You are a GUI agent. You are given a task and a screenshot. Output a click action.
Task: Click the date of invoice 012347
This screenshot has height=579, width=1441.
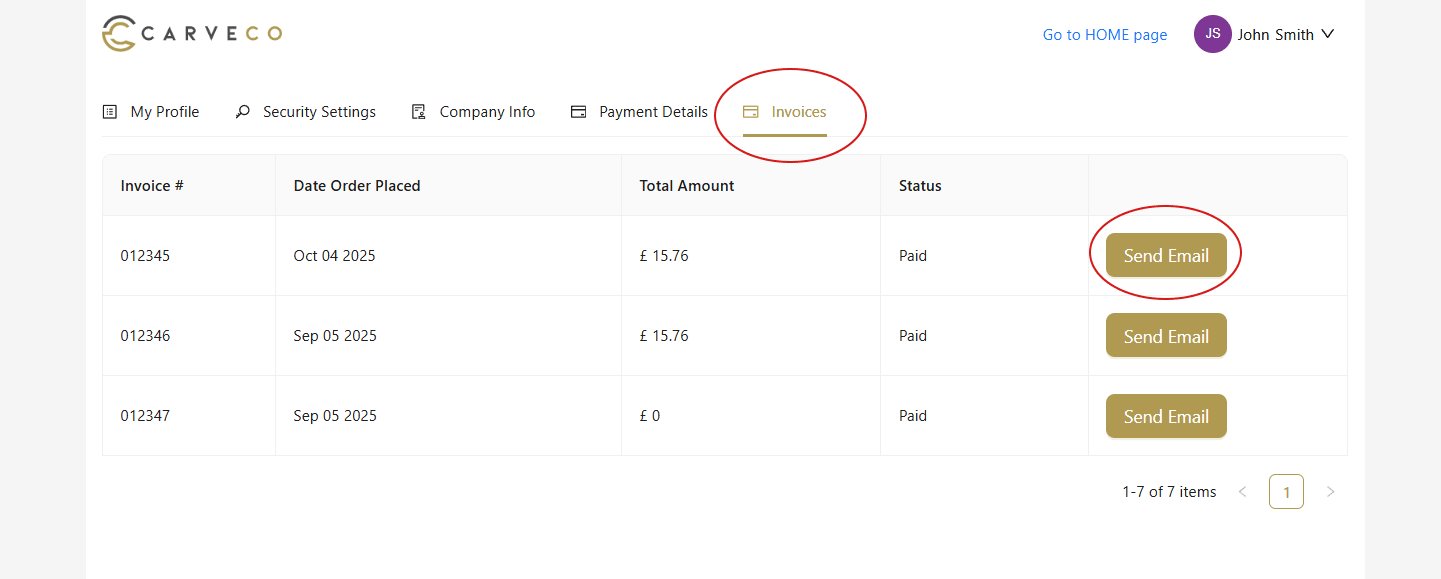click(x=335, y=416)
